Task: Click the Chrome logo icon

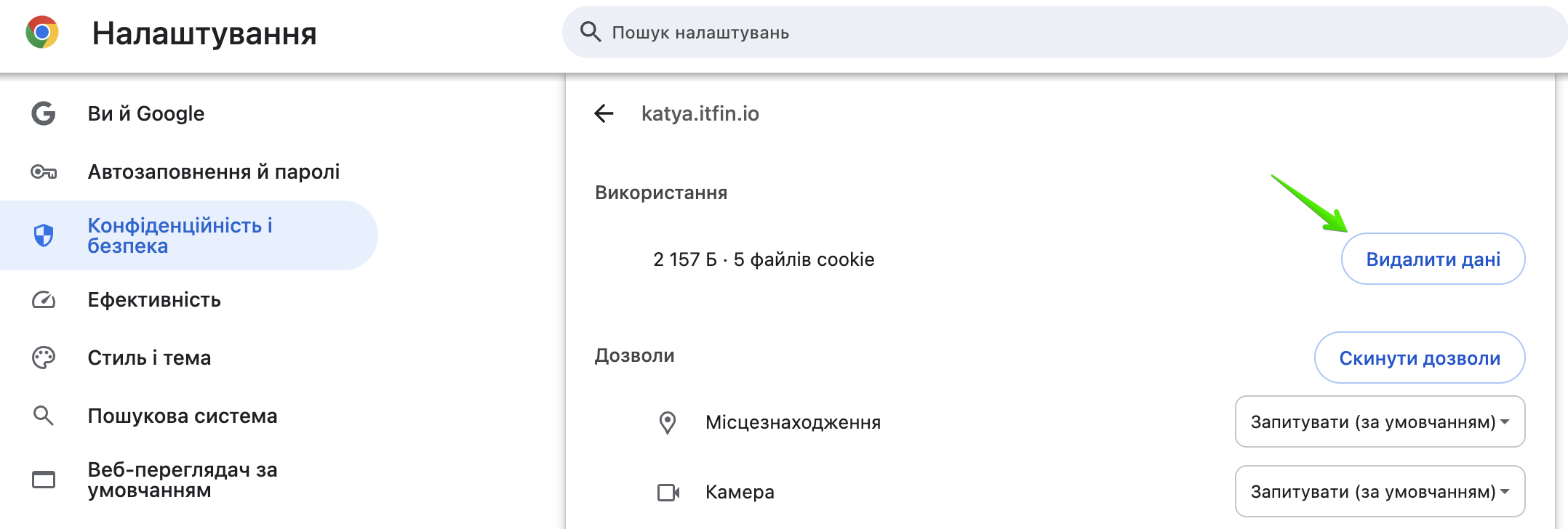Action: (42, 33)
